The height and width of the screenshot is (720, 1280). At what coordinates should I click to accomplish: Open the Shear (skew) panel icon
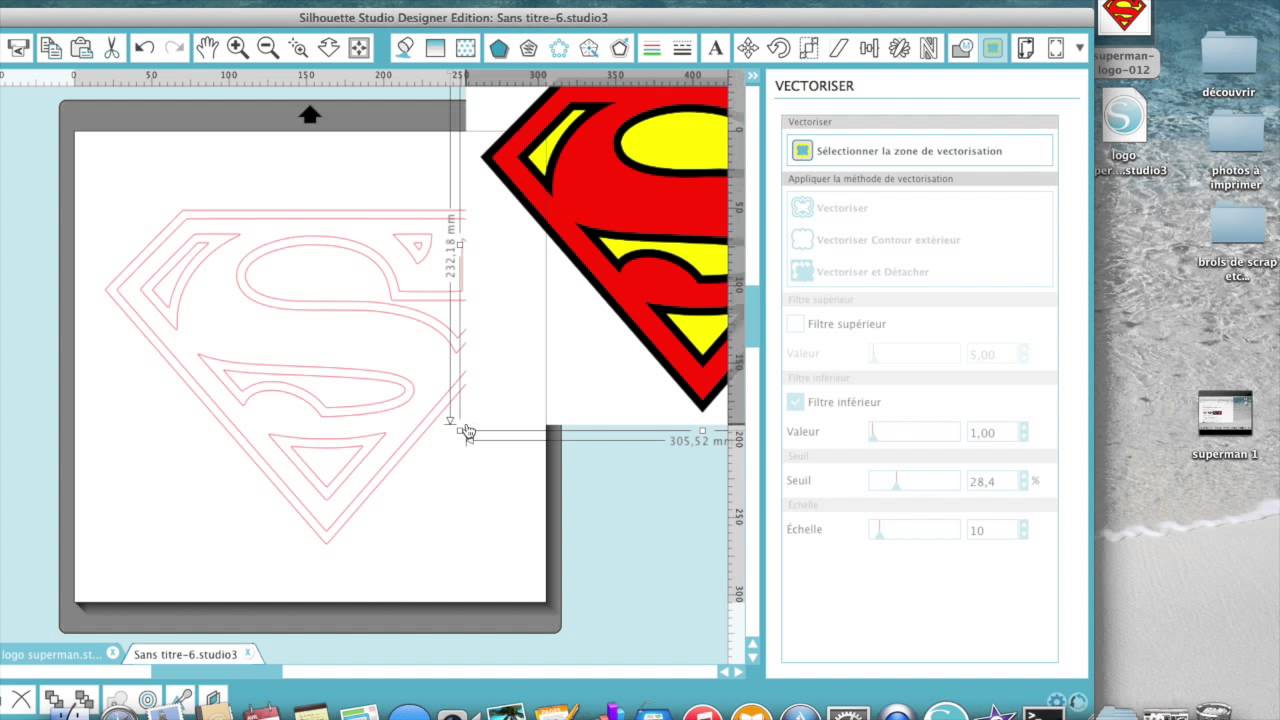(x=838, y=47)
